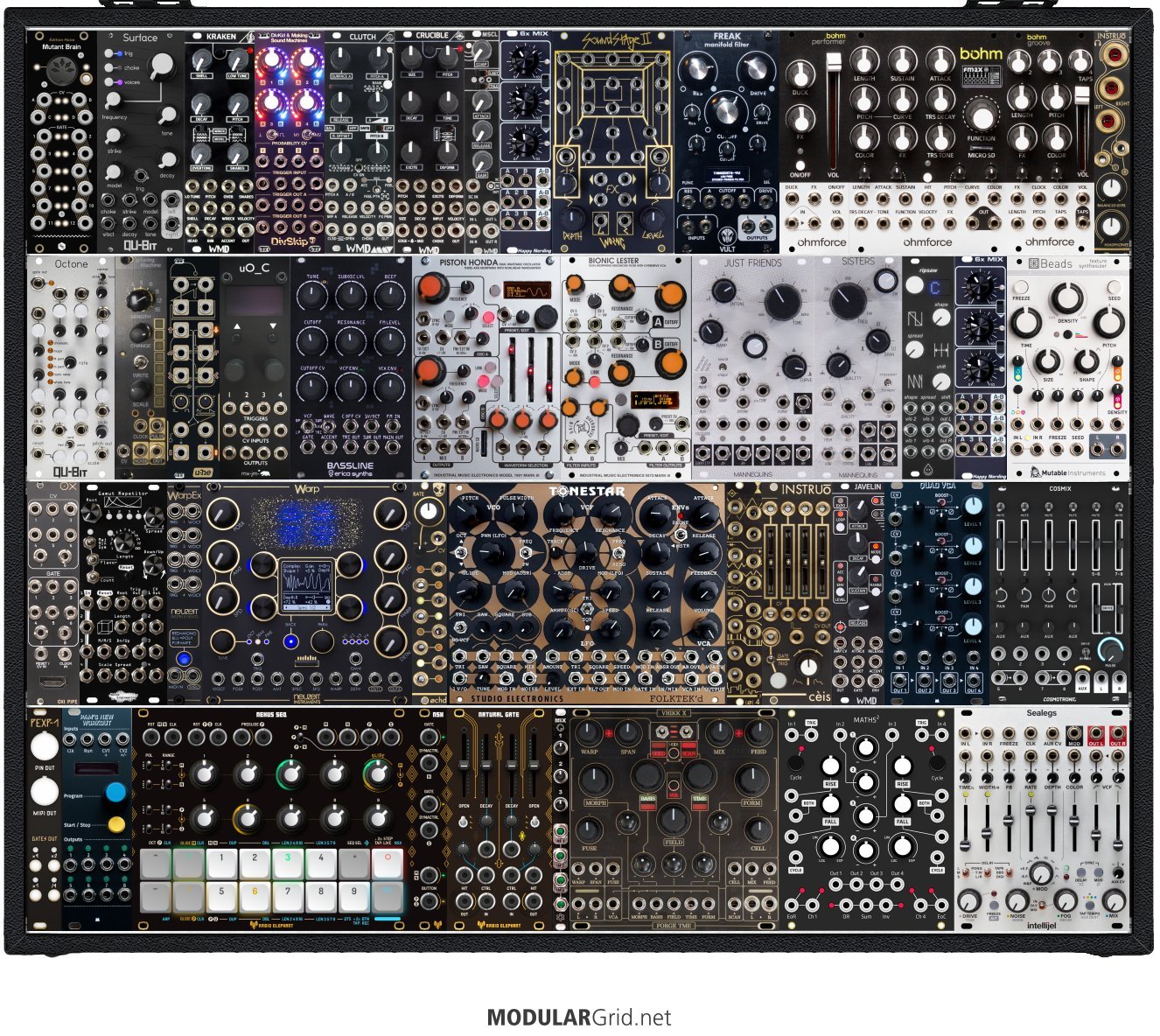The image size is (1160, 1036).
Task: Click the GLIDE knob on Nexus Seq
Action: [377, 773]
